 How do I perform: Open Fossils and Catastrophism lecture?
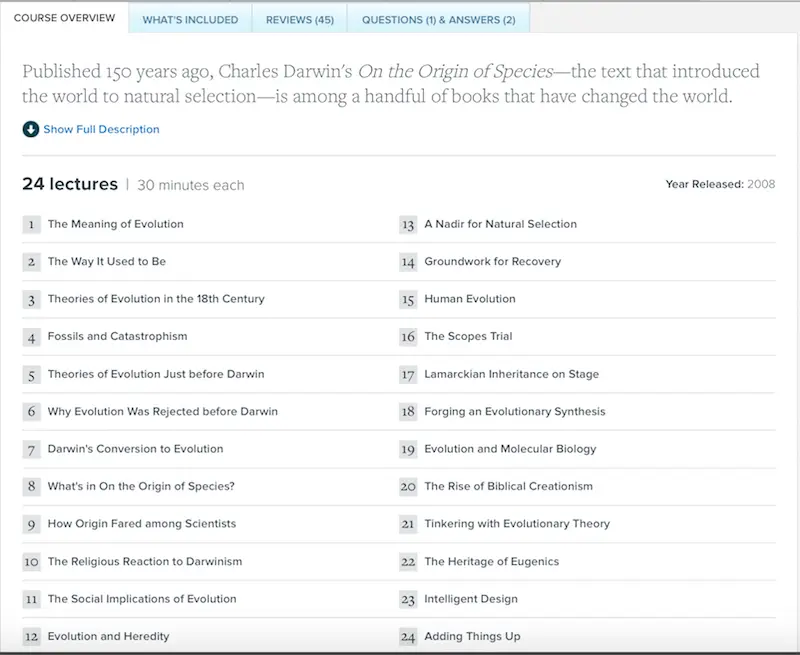117,337
